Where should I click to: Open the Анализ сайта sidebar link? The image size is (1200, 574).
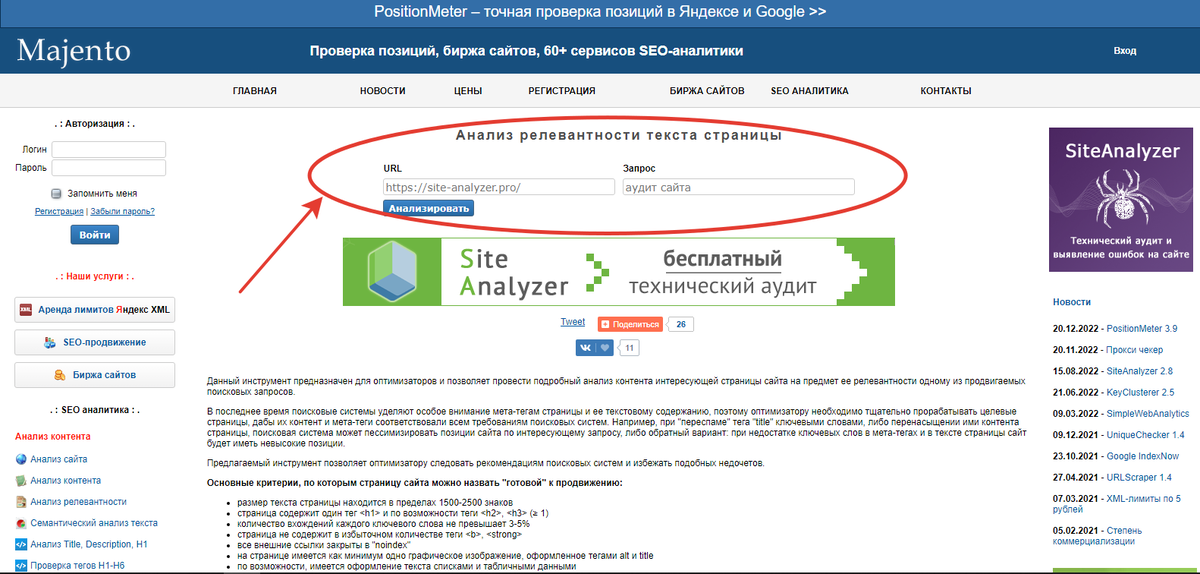pos(58,459)
